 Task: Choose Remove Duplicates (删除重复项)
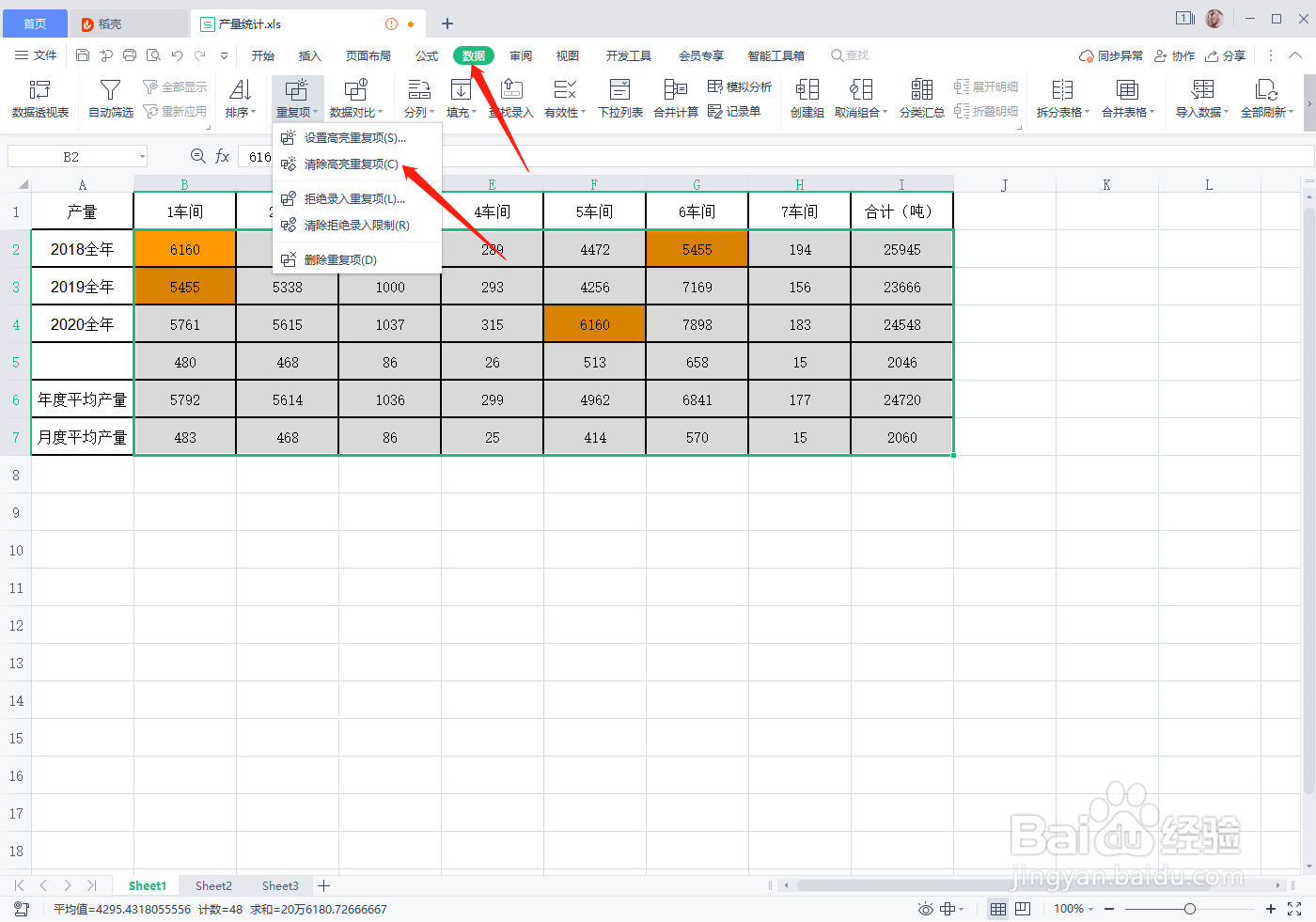tap(357, 260)
